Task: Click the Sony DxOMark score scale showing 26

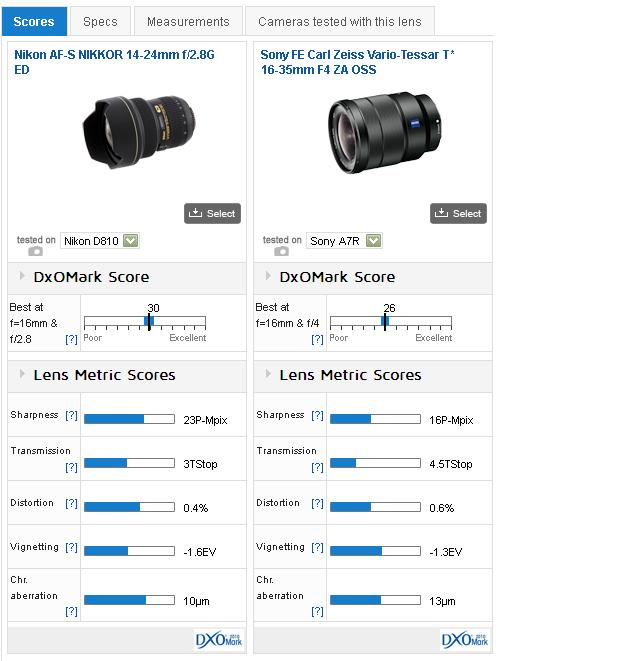Action: pos(391,322)
